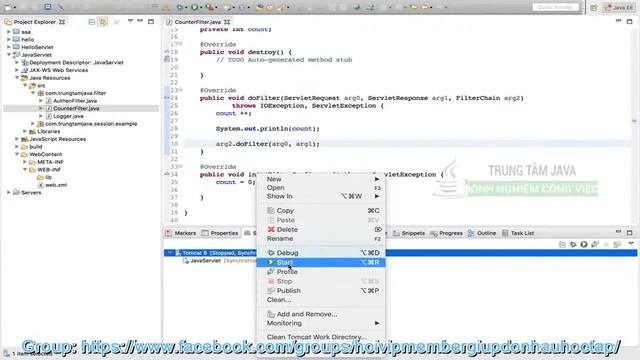Click the Task List tab icon
The width and height of the screenshot is (640, 360).
pos(505,233)
